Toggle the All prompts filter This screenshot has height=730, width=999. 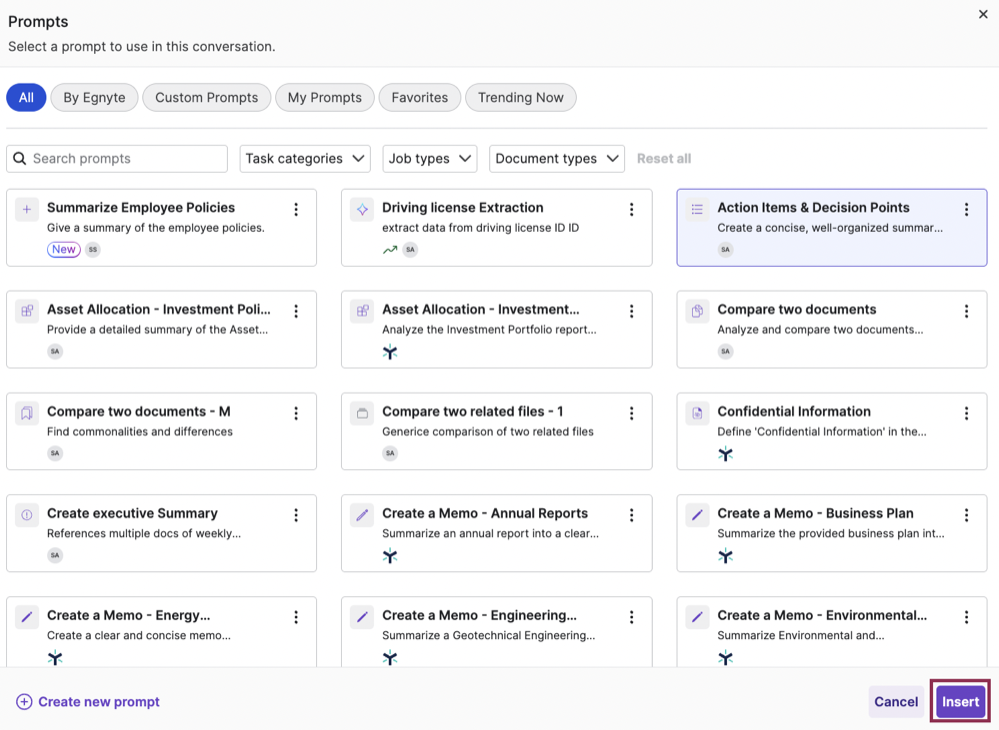point(26,97)
